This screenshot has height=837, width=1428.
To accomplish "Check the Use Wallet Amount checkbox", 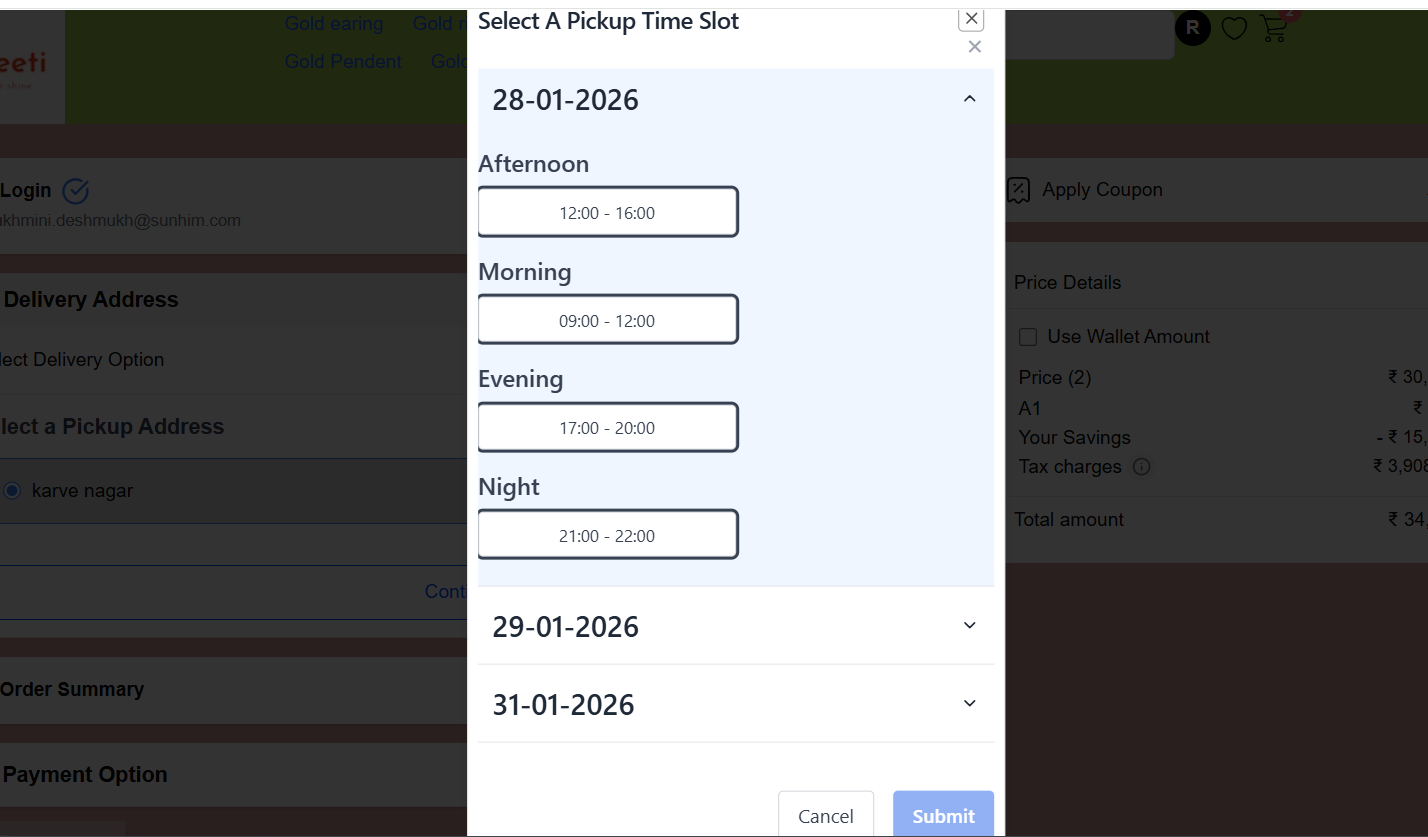I will coord(1028,337).
